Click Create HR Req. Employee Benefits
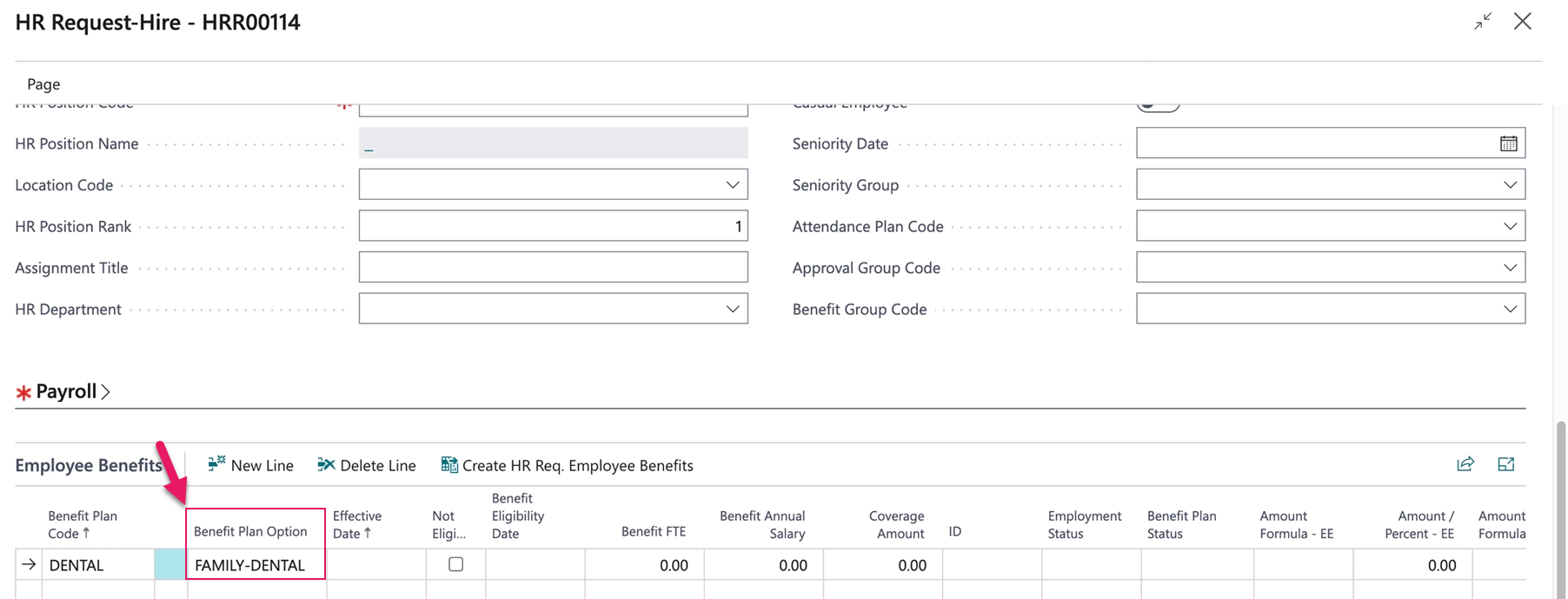This screenshot has width=1568, height=599. pyautogui.click(x=567, y=465)
